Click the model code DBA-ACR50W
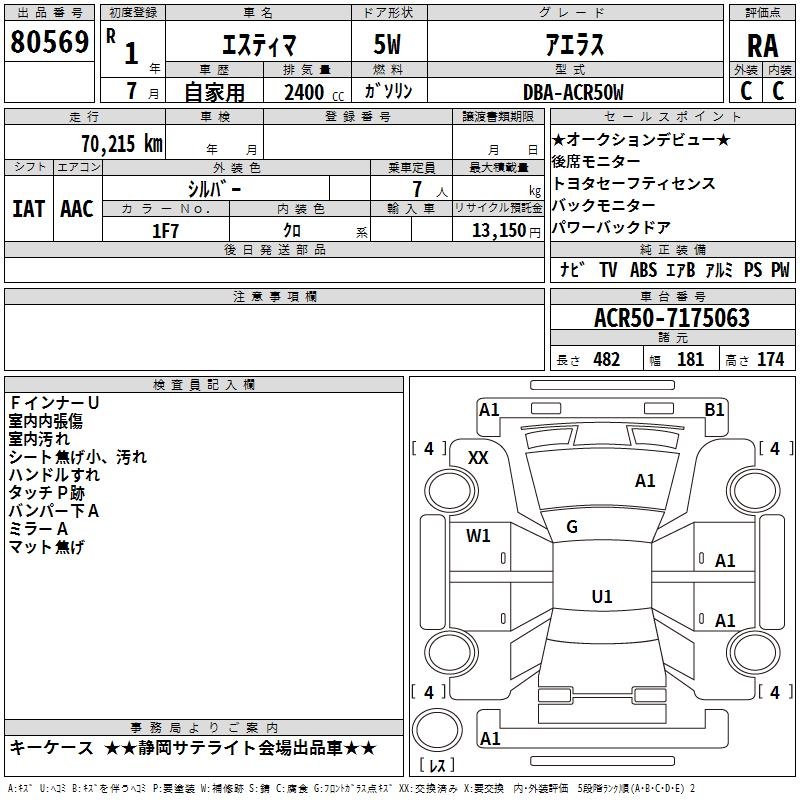Screen dimensions: 800x800 coord(573,92)
